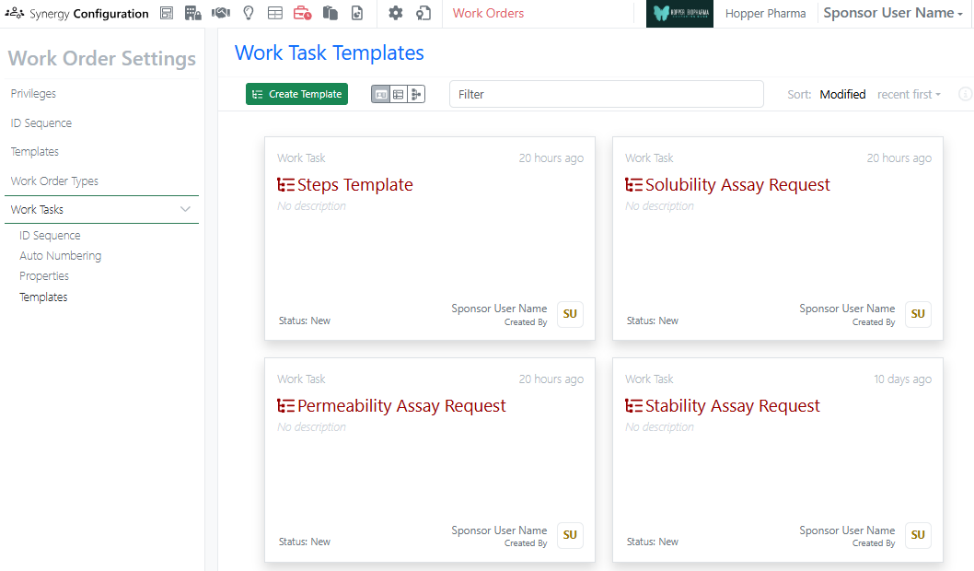974x571 pixels.
Task: Open the Stability Assay Request title
Action: (732, 406)
